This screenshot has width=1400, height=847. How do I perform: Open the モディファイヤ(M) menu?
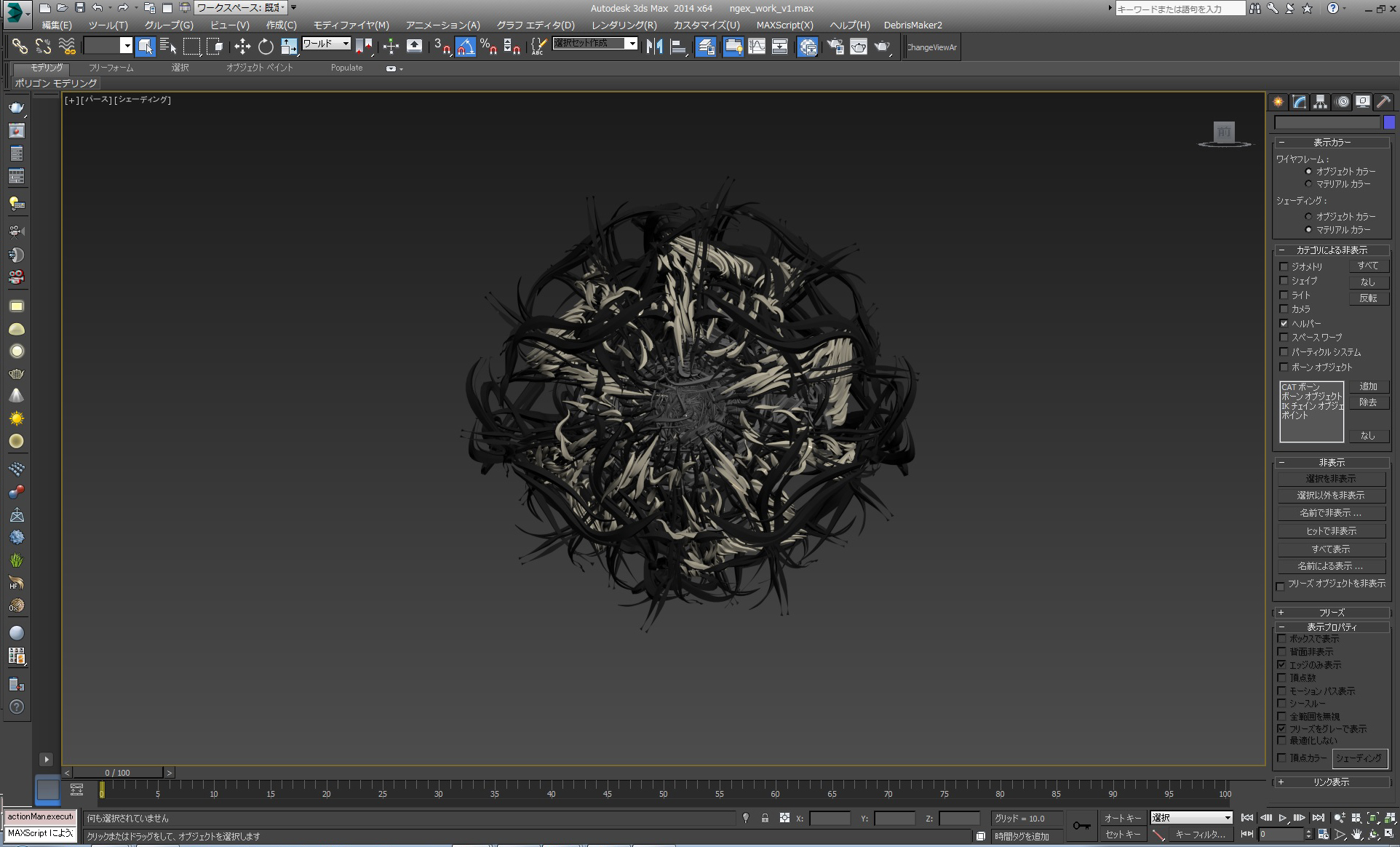click(x=351, y=25)
